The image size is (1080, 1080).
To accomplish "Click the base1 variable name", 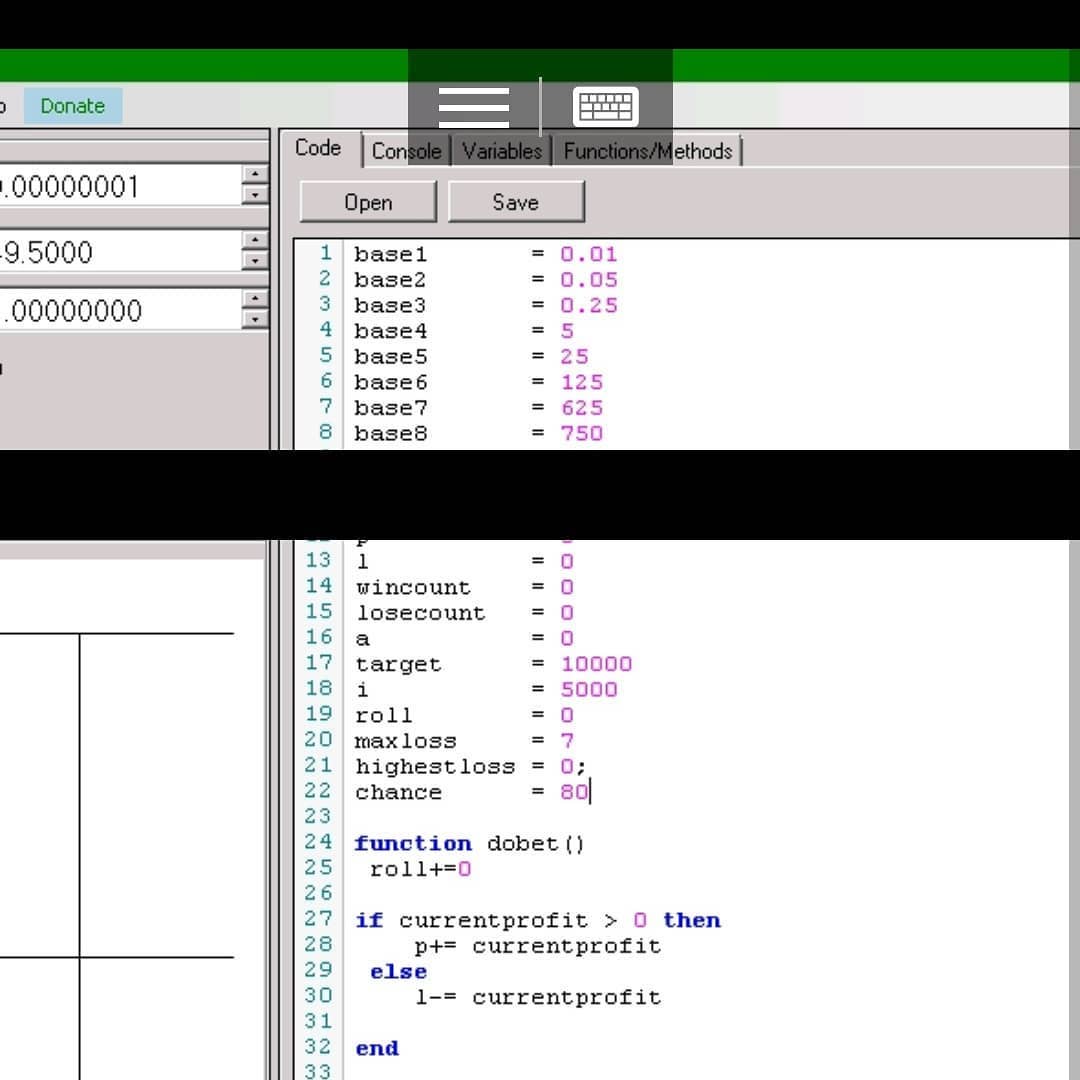I will pos(391,254).
